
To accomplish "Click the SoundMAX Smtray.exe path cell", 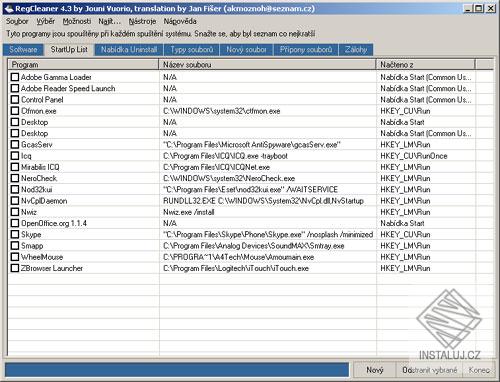I will pyautogui.click(x=254, y=246).
